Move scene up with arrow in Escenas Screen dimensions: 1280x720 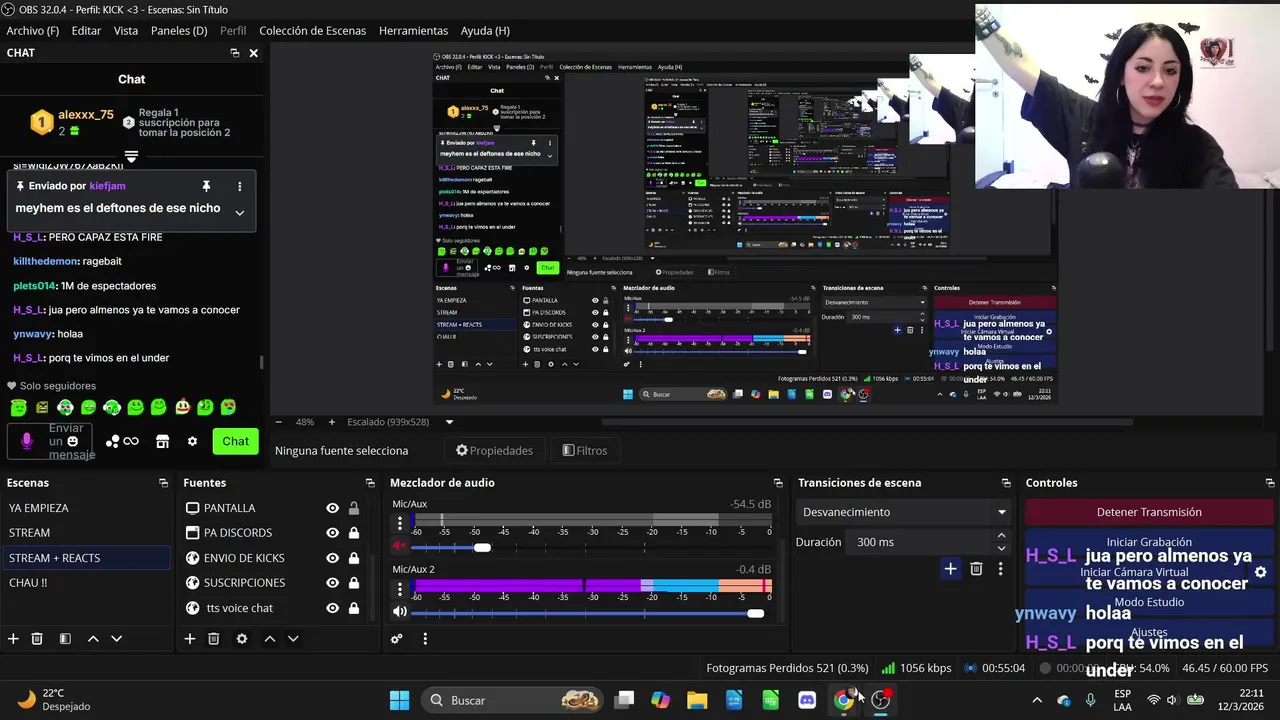coord(93,639)
